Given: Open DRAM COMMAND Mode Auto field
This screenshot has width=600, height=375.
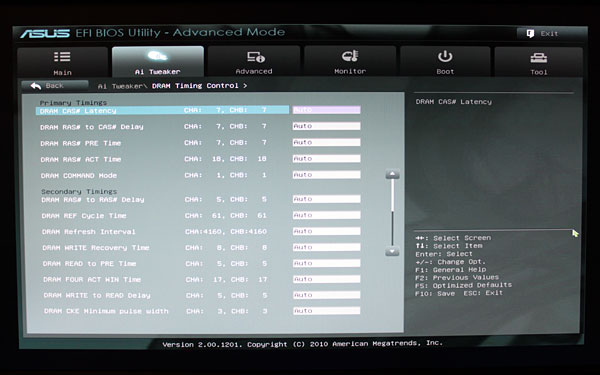Looking at the screenshot, I should 326,175.
